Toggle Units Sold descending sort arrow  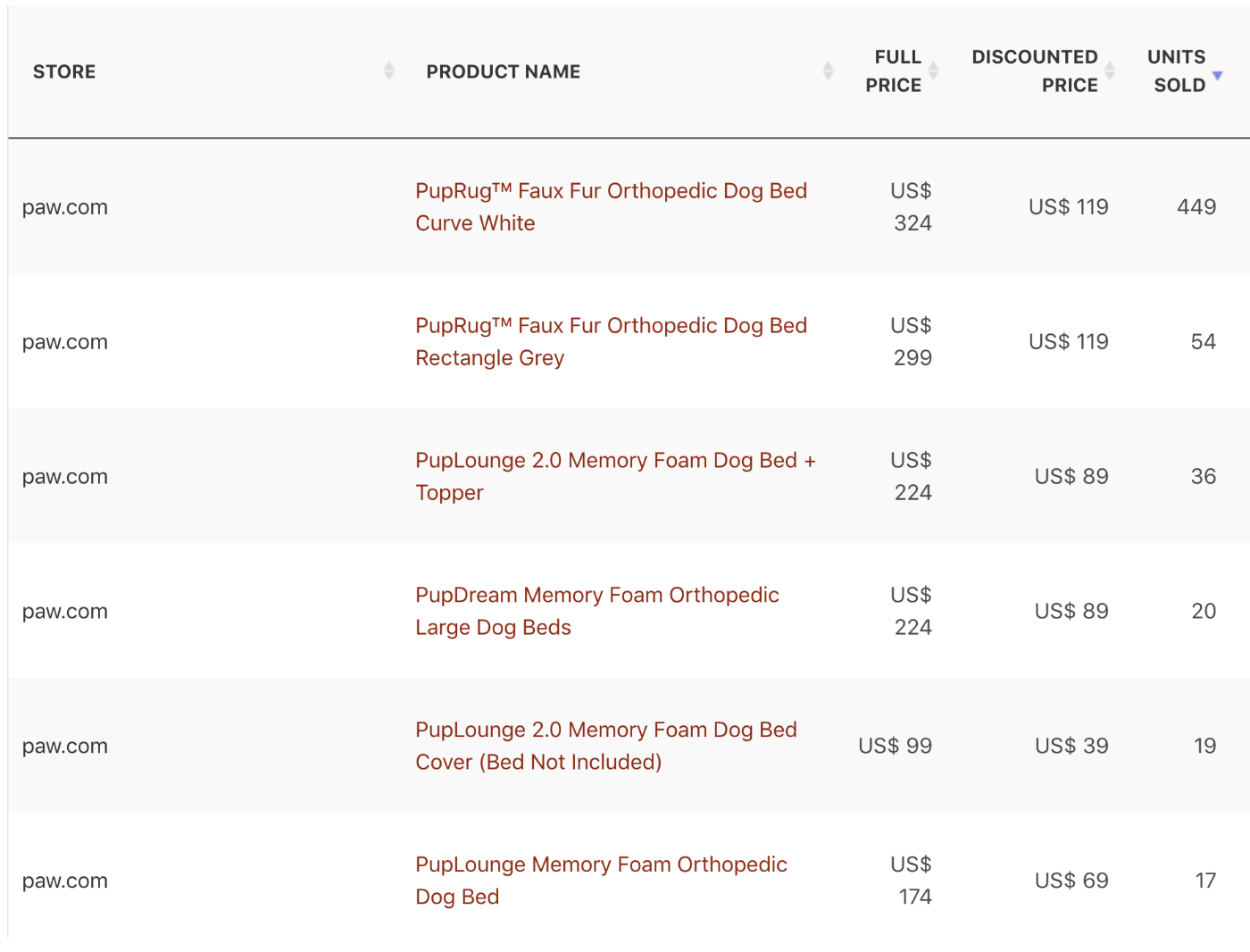[x=1217, y=75]
